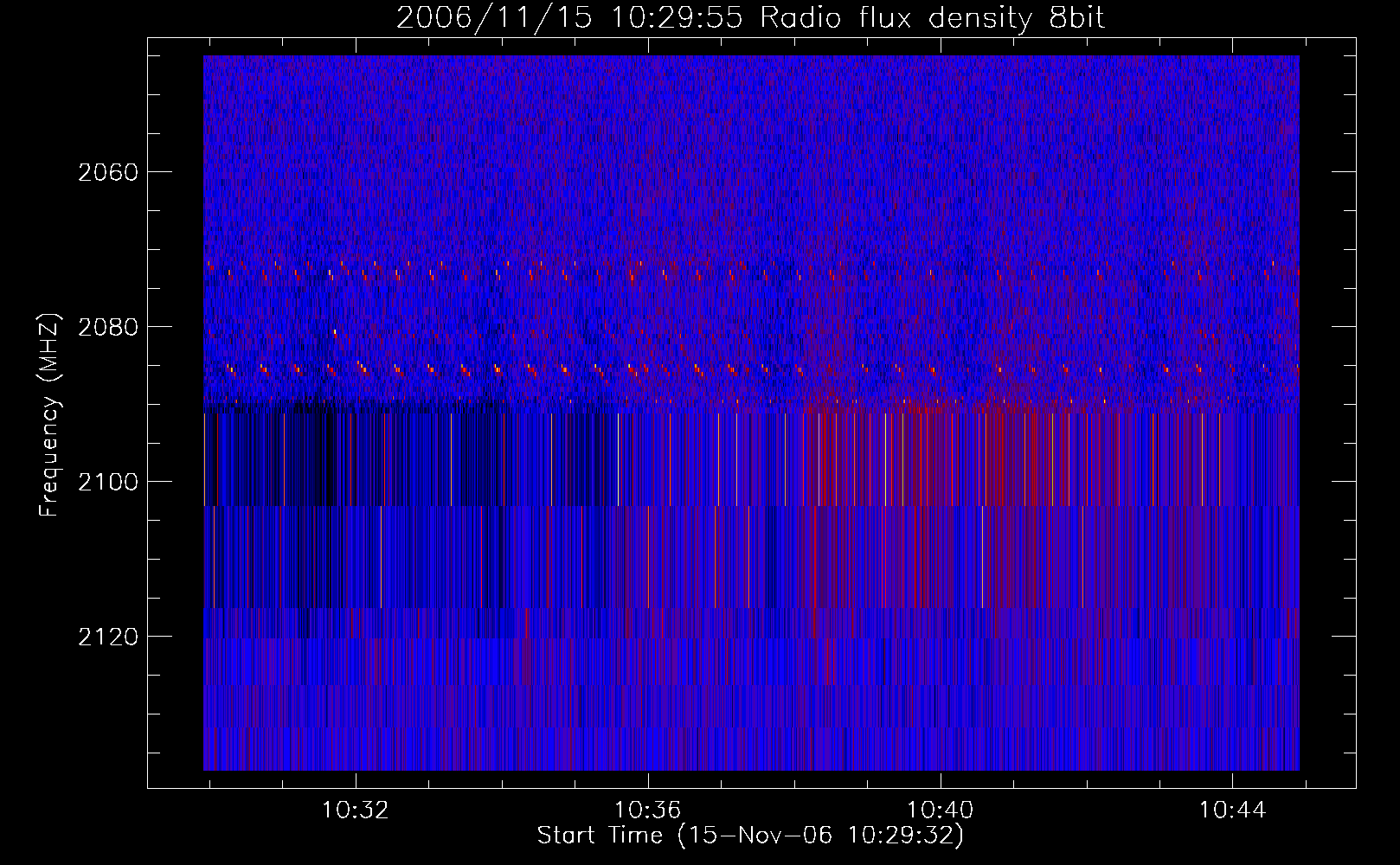Click the 2060 frequency tick label
Viewport: 1400px width, 865px height.
click(108, 172)
